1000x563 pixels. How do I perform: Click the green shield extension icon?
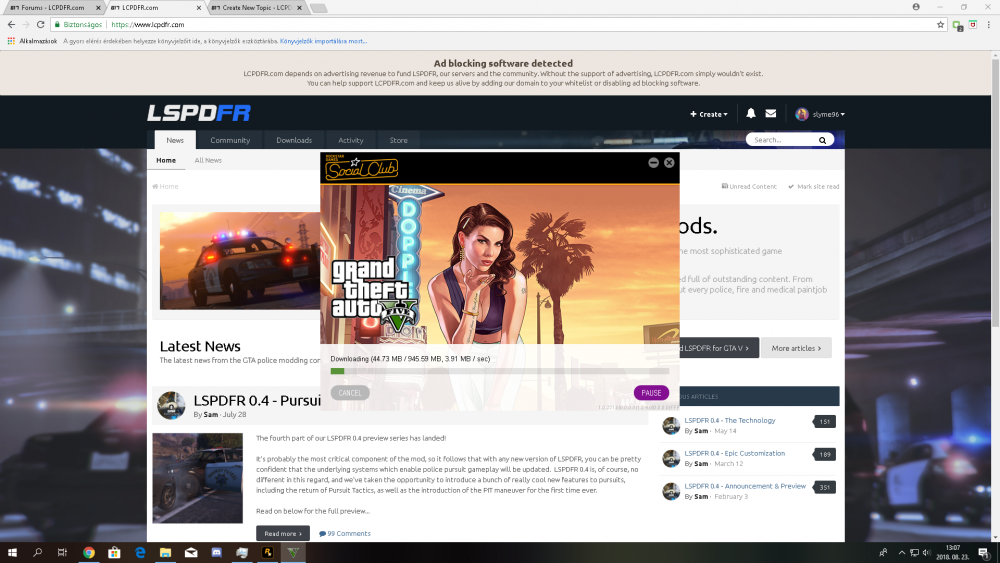tap(957, 25)
